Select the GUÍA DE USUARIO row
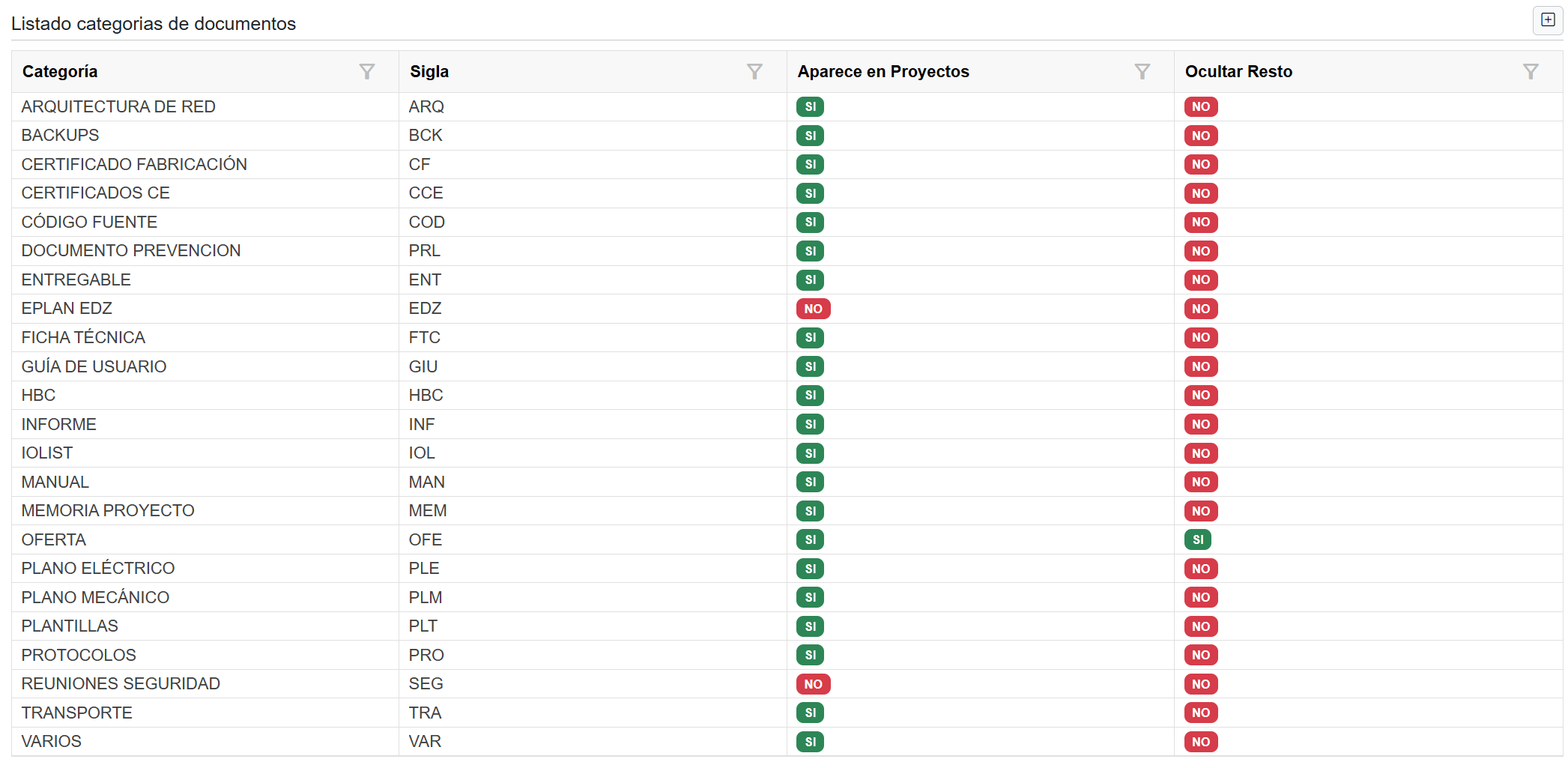This screenshot has width=1568, height=768. pyautogui.click(x=94, y=367)
